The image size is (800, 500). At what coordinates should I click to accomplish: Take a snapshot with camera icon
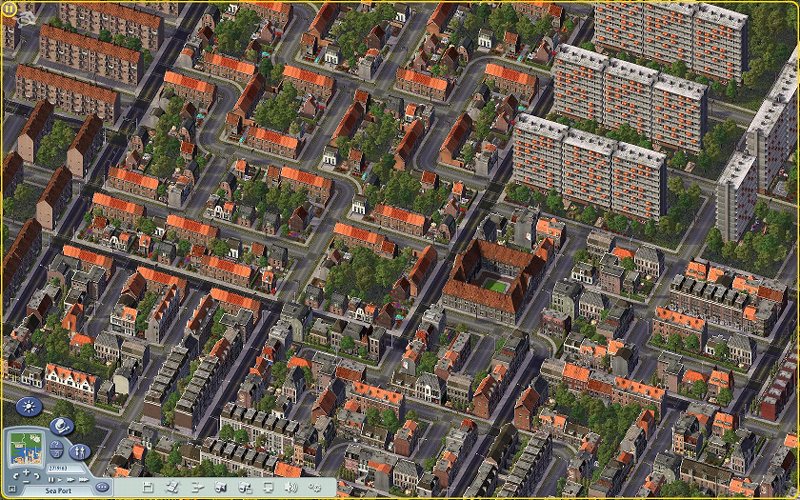click(x=220, y=487)
